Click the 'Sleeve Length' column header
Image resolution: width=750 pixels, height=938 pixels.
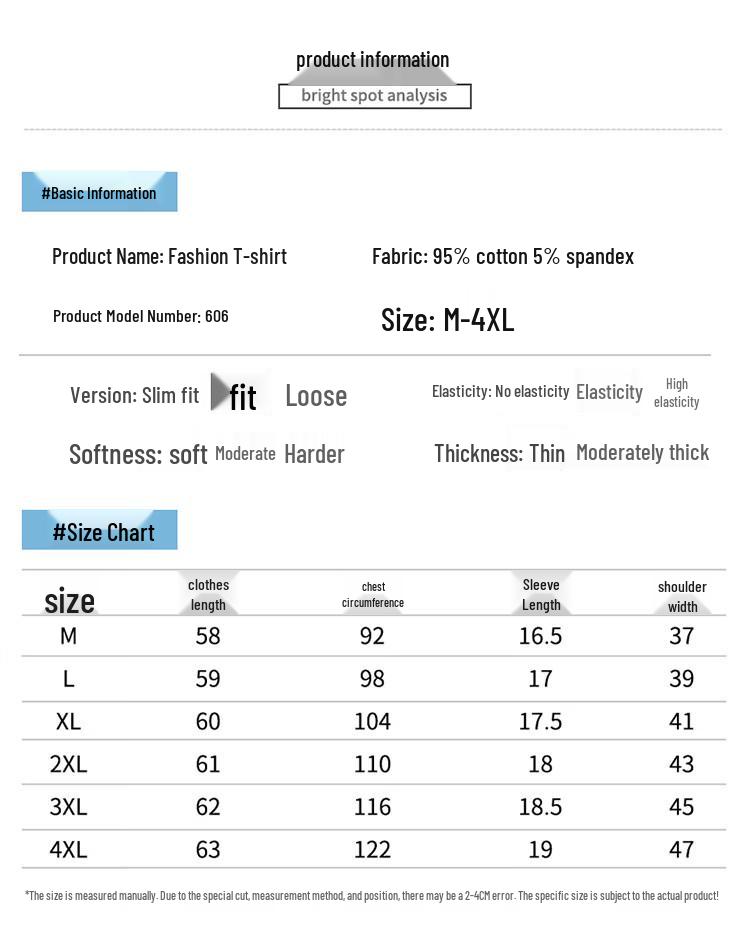click(541, 595)
